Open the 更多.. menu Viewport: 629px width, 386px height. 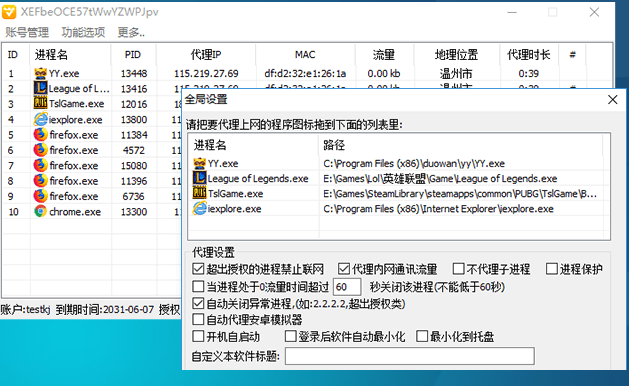[x=131, y=32]
